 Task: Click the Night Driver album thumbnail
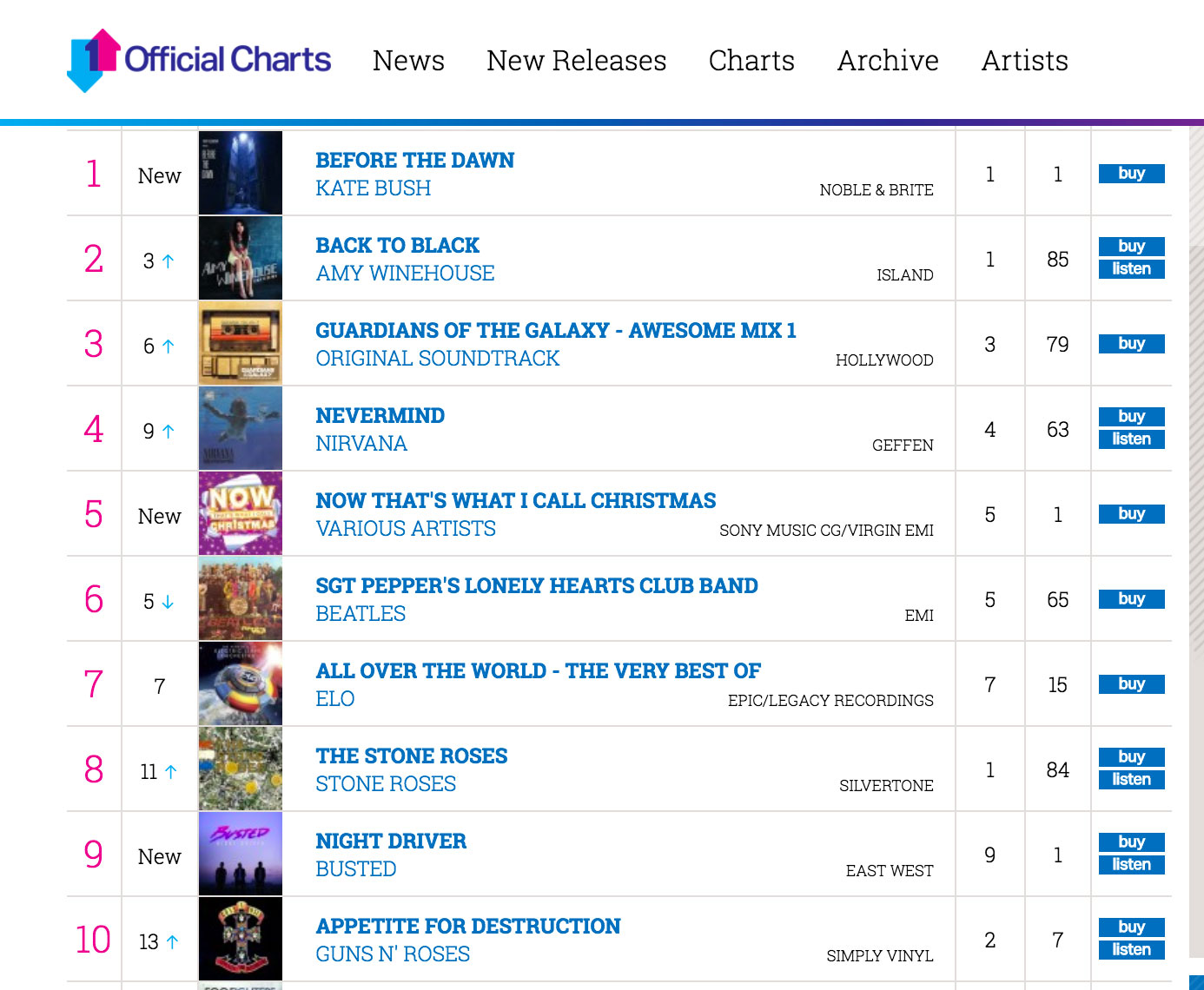click(241, 854)
